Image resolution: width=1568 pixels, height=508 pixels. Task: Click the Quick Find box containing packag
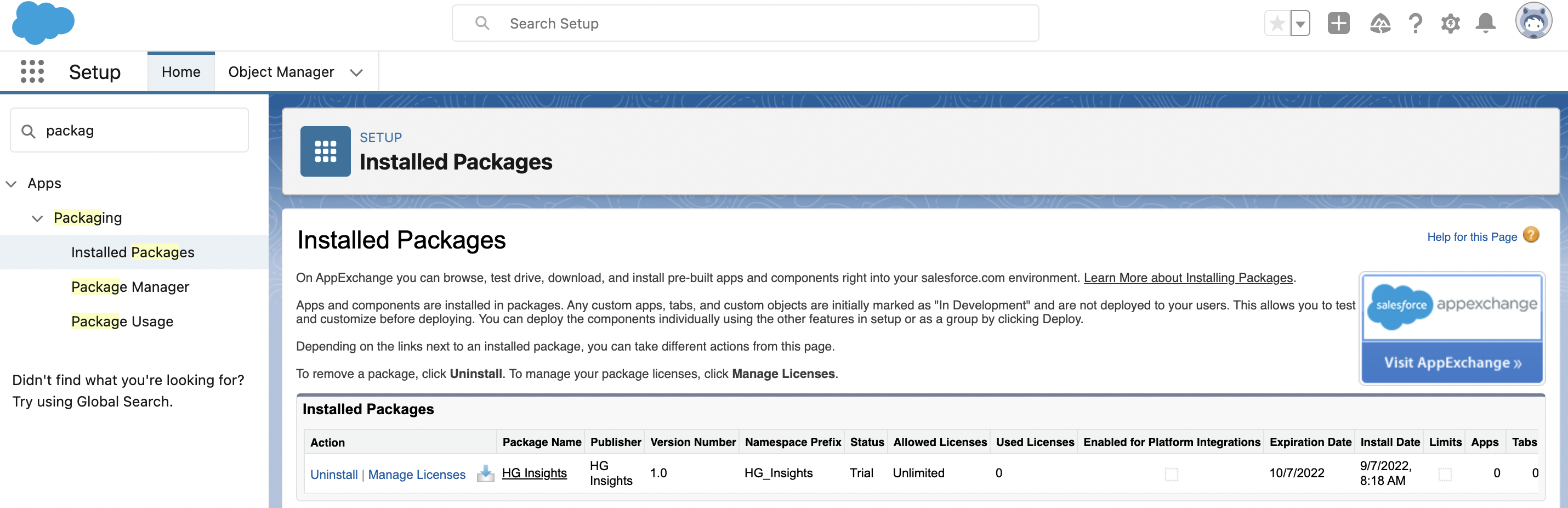129,131
